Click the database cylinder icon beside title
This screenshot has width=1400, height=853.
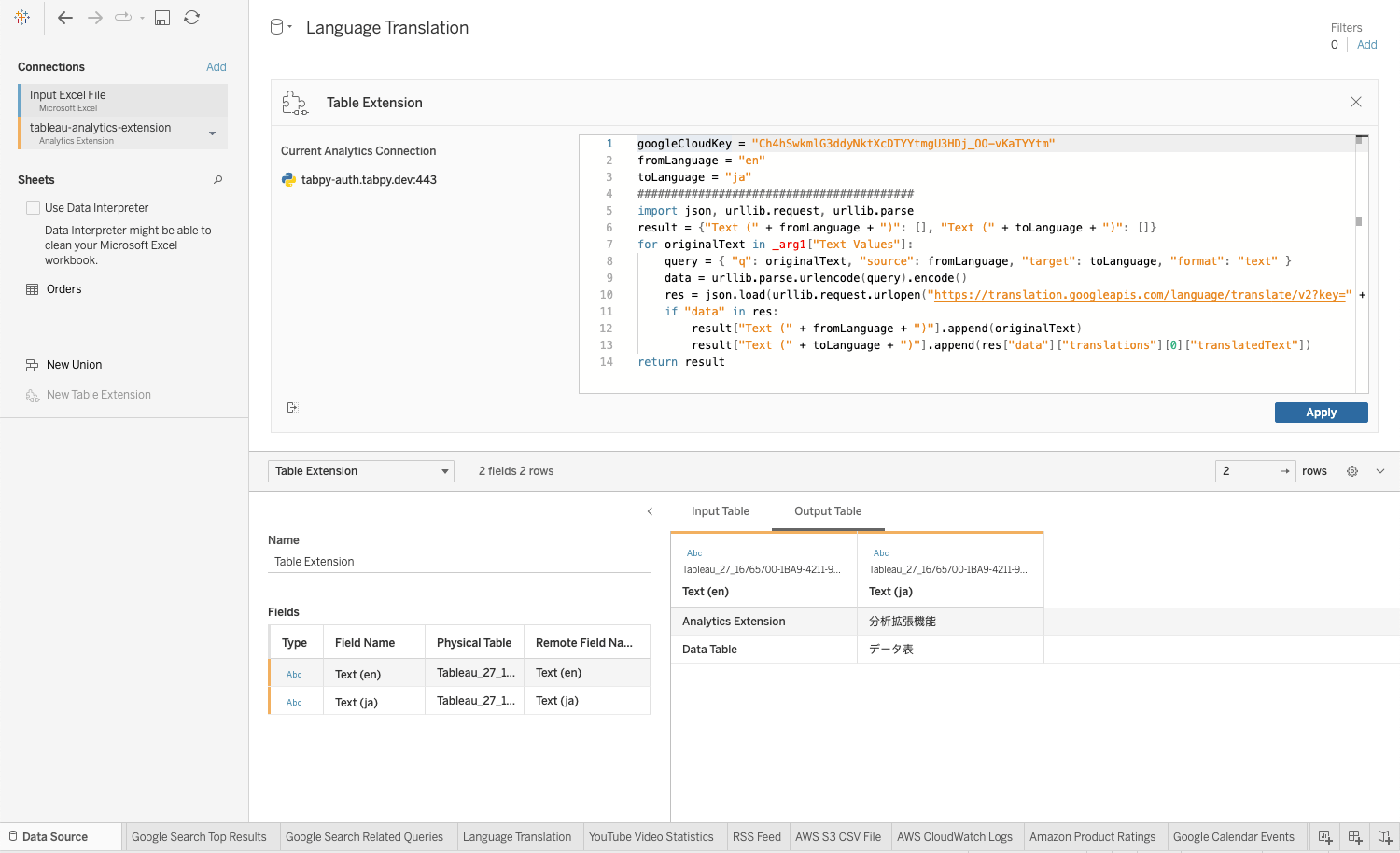click(x=276, y=27)
